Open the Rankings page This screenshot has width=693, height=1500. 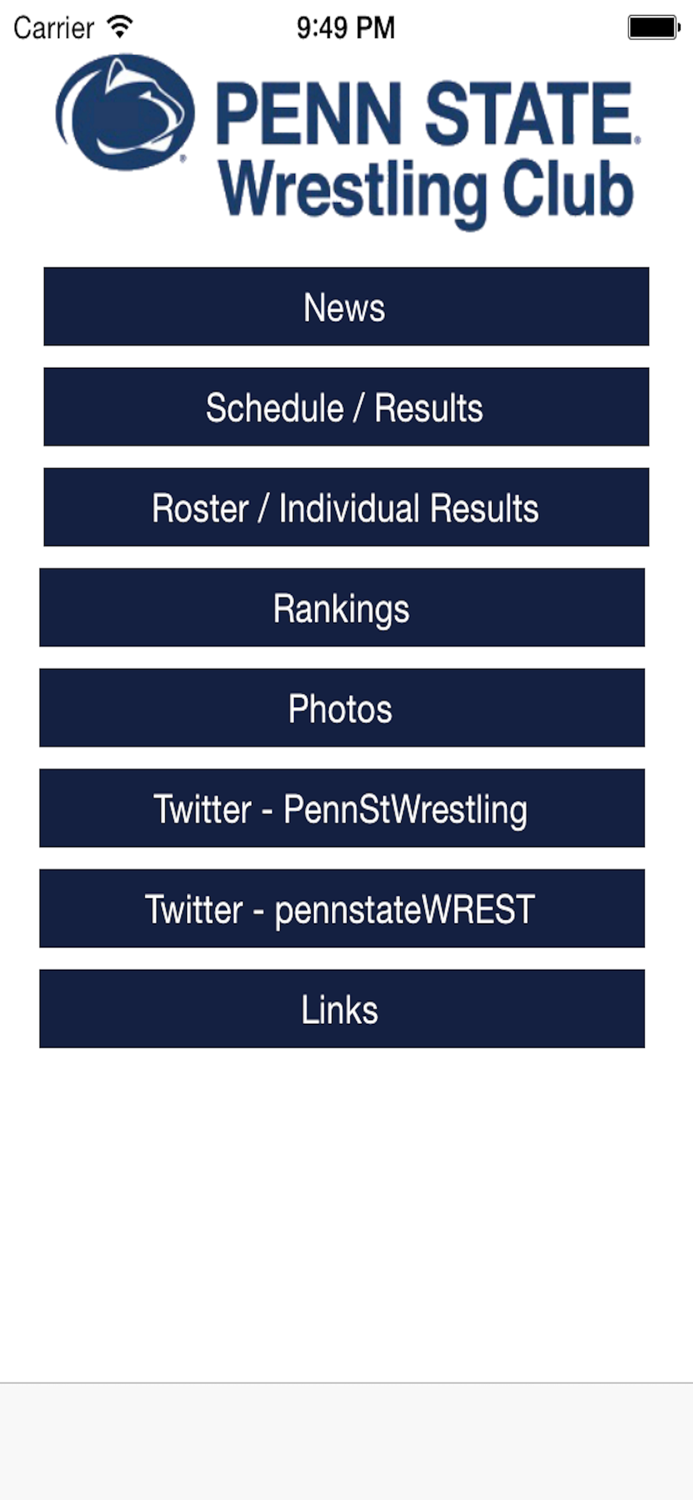pos(342,608)
